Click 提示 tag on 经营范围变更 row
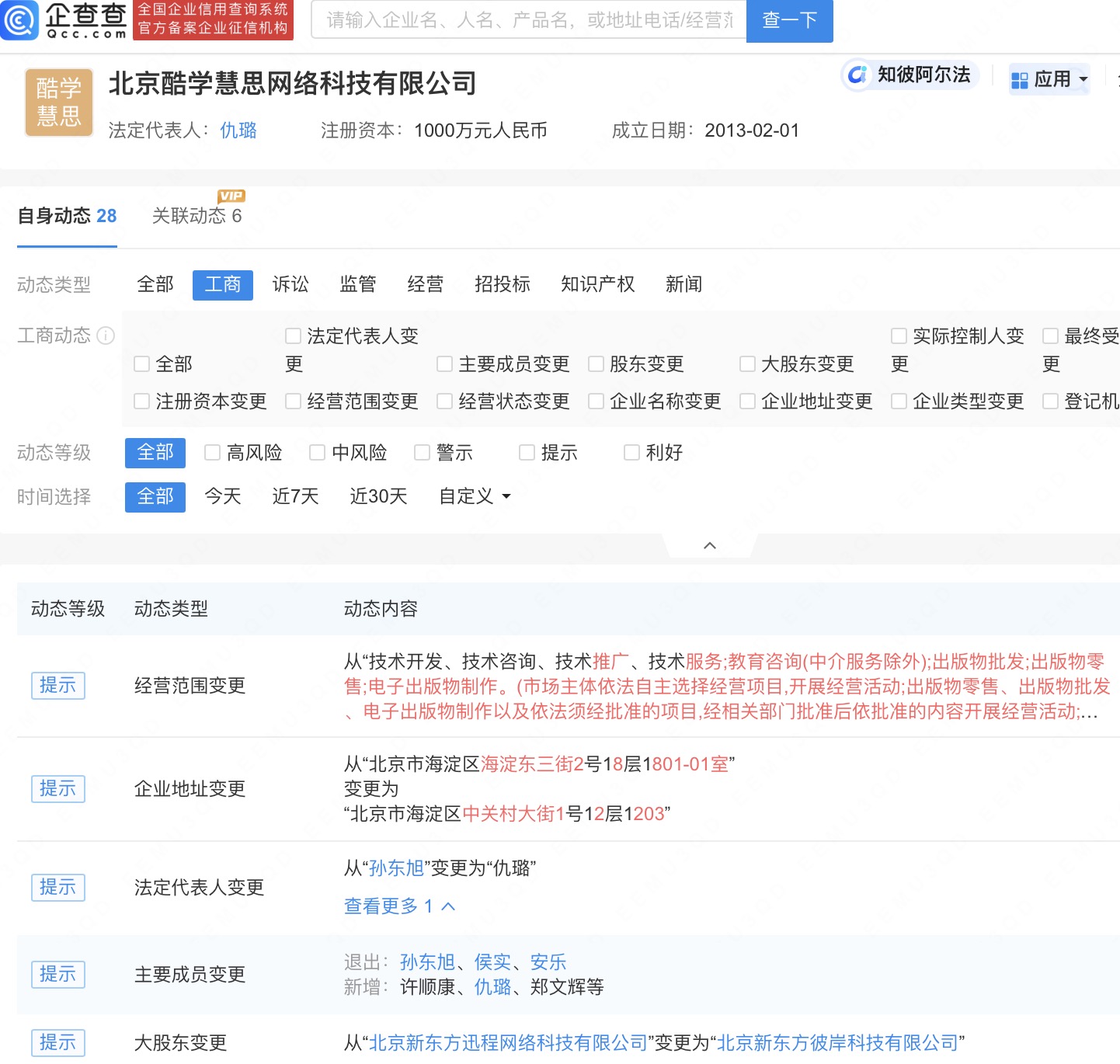1120x1064 pixels. pyautogui.click(x=58, y=686)
